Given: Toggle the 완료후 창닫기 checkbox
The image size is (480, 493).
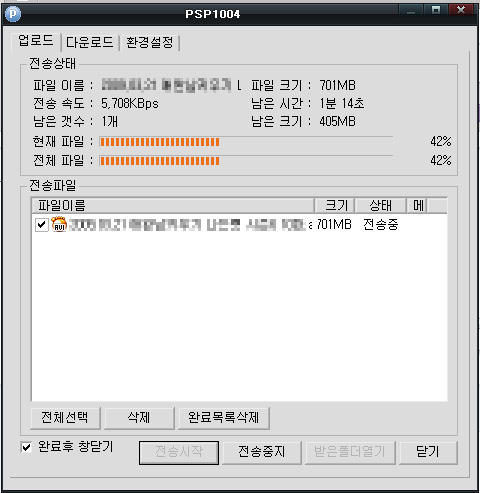Looking at the screenshot, I should tap(26, 447).
